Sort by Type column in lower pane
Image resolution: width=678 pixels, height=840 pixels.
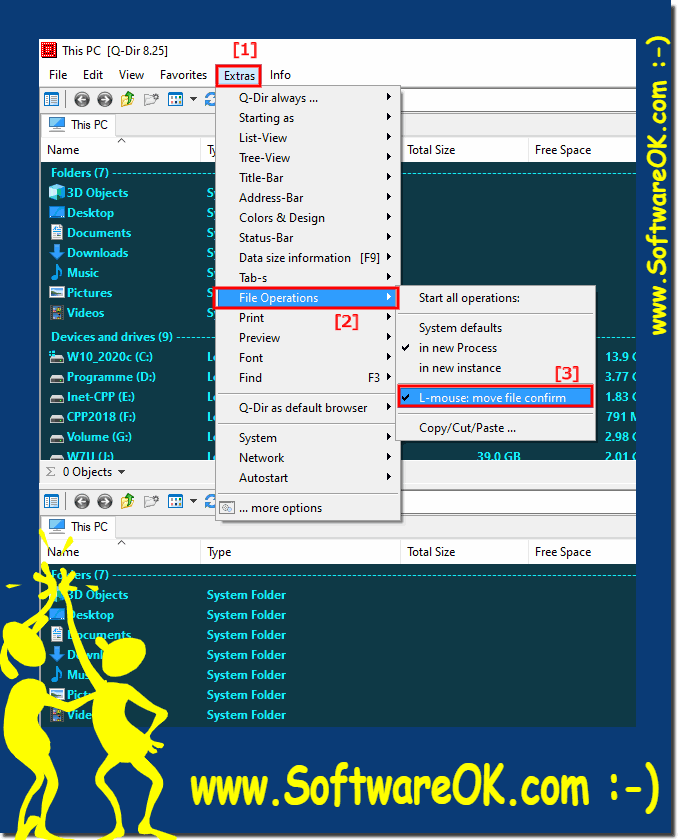point(300,552)
